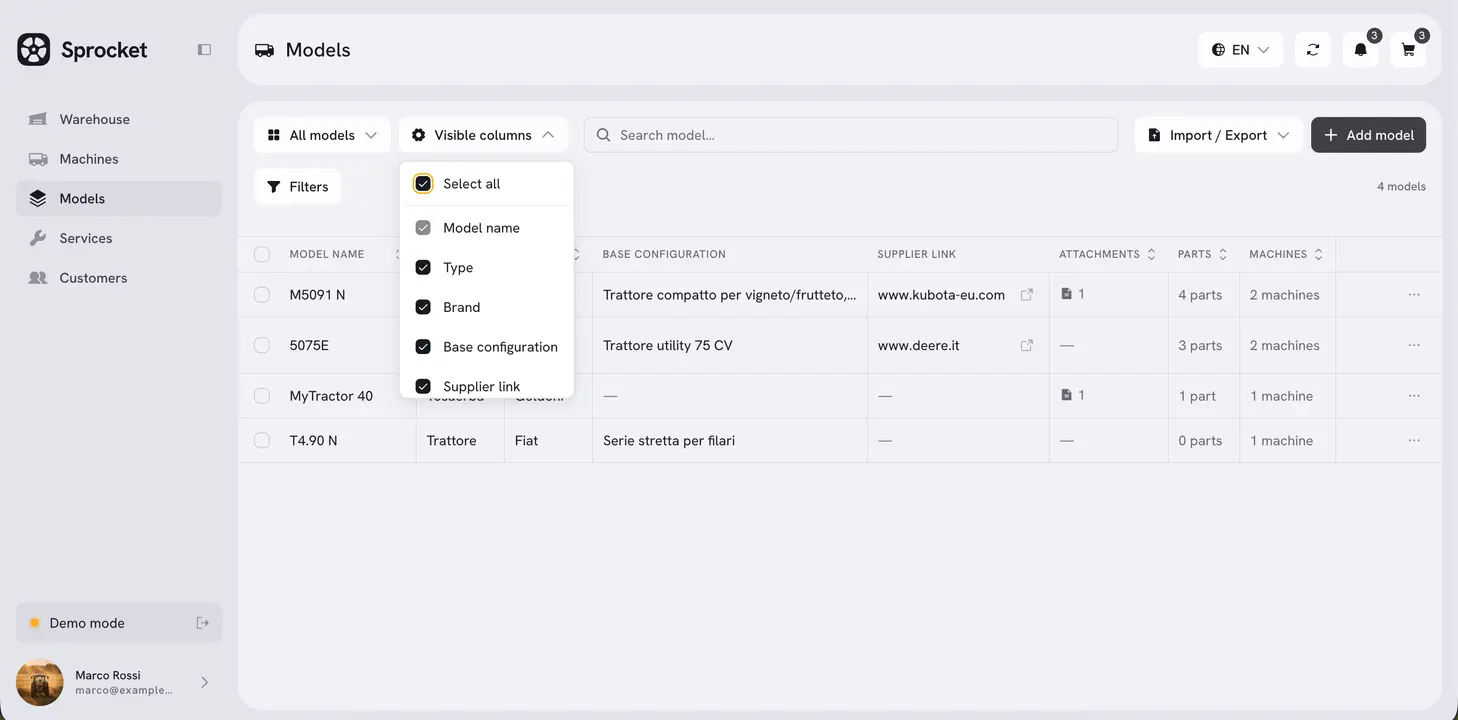Focus the Search model input field
1458x720 pixels.
[x=851, y=135]
